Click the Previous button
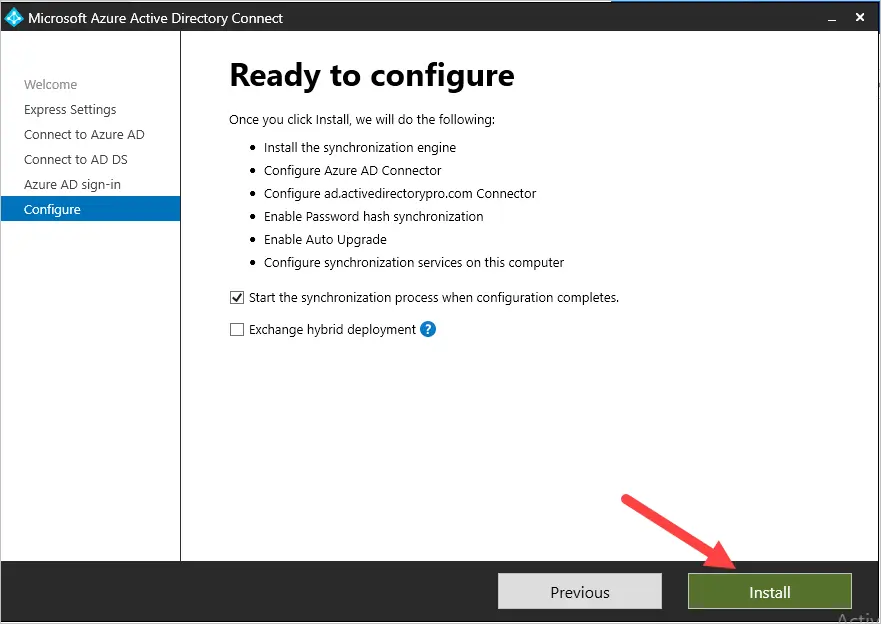This screenshot has width=881, height=624. 580,591
